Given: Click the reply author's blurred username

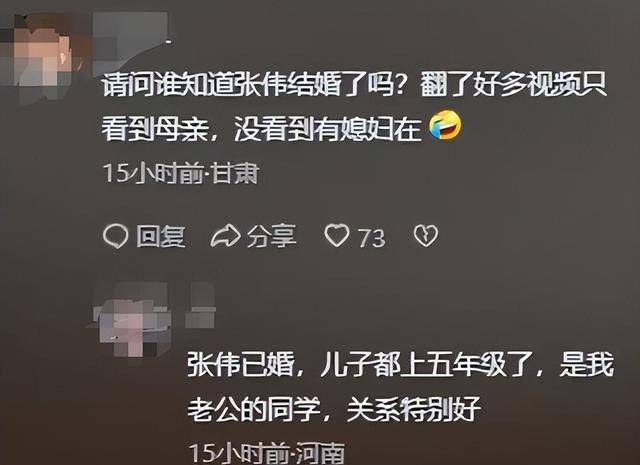Looking at the screenshot, I should point(200,306).
